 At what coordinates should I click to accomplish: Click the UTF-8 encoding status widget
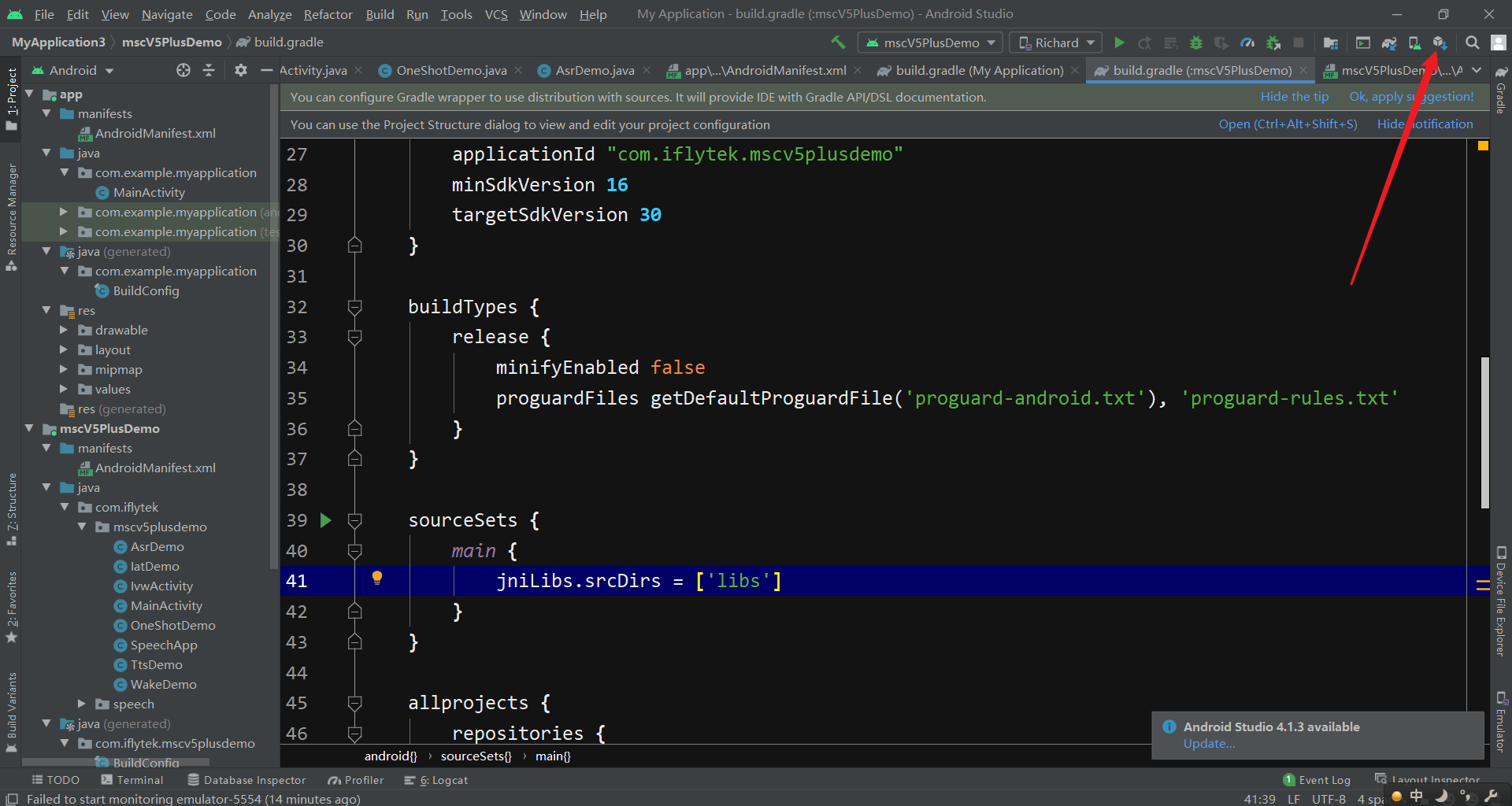1329,799
